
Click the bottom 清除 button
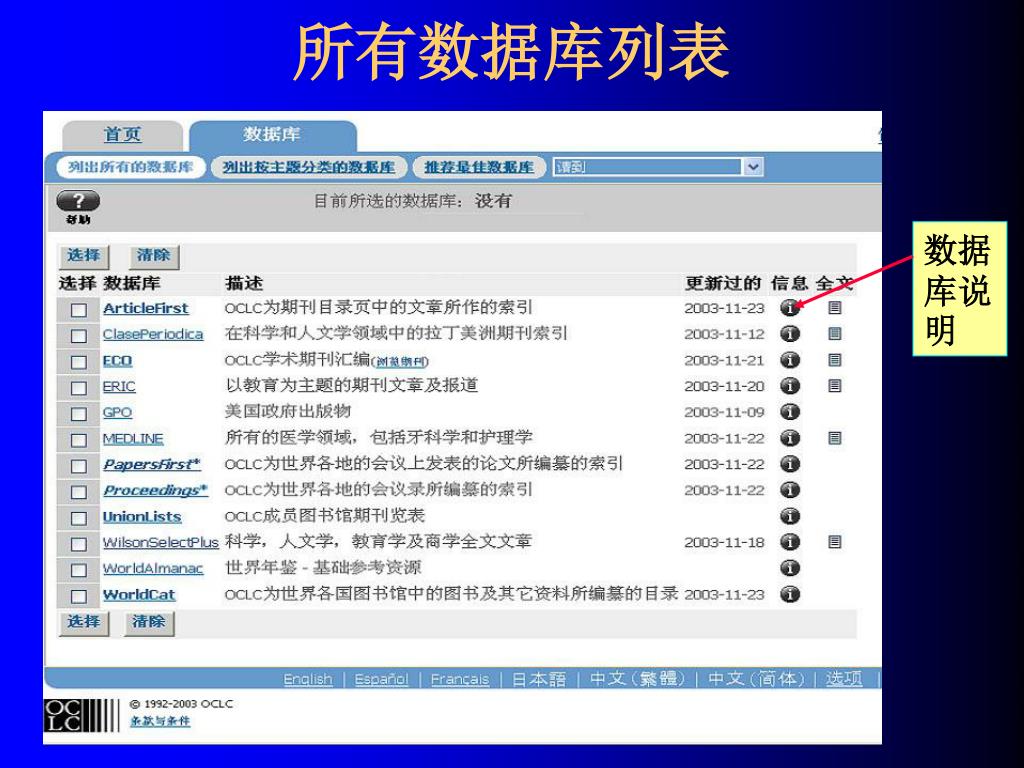(149, 622)
